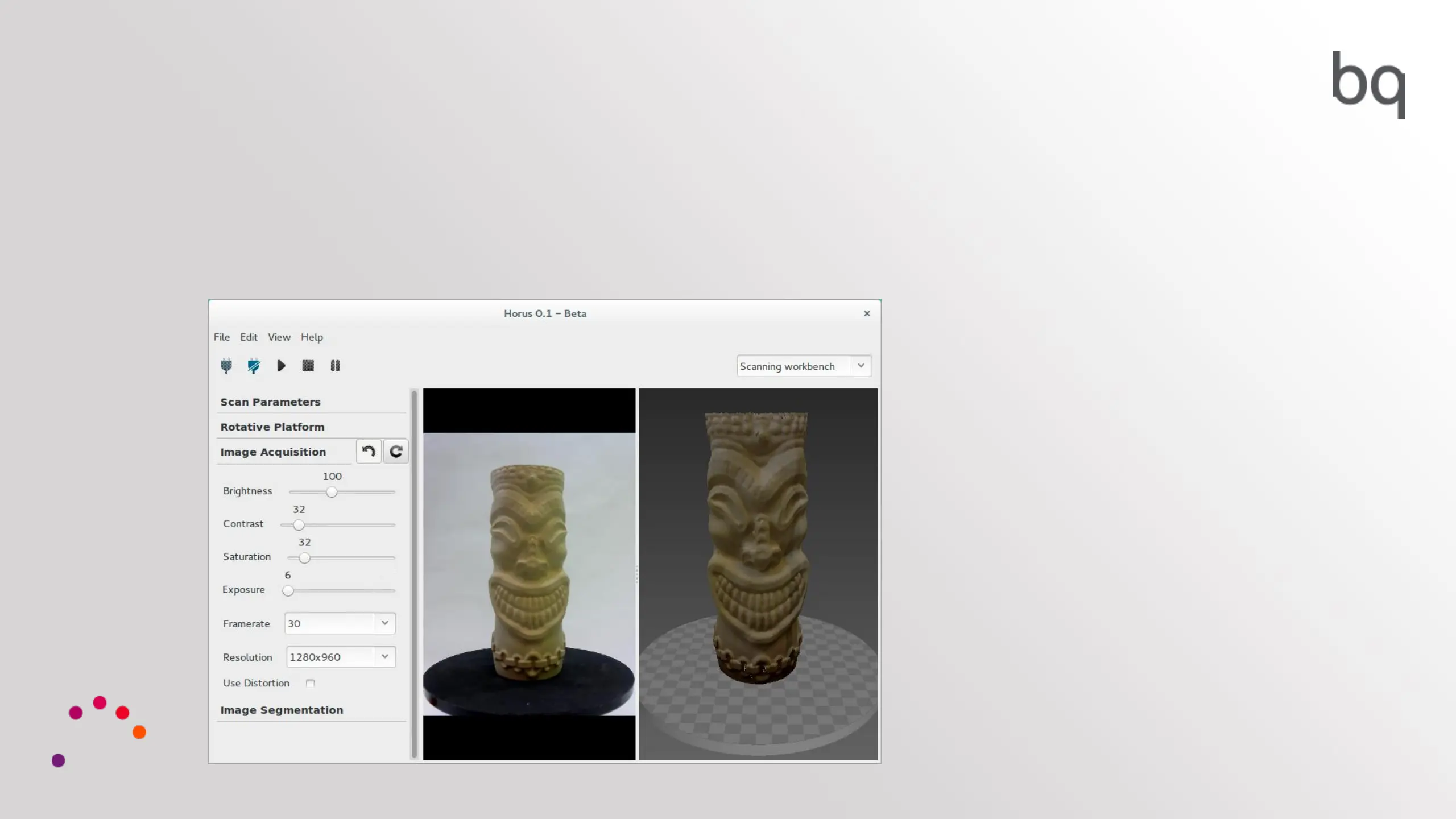Stop the scan with the Stop icon

308,366
